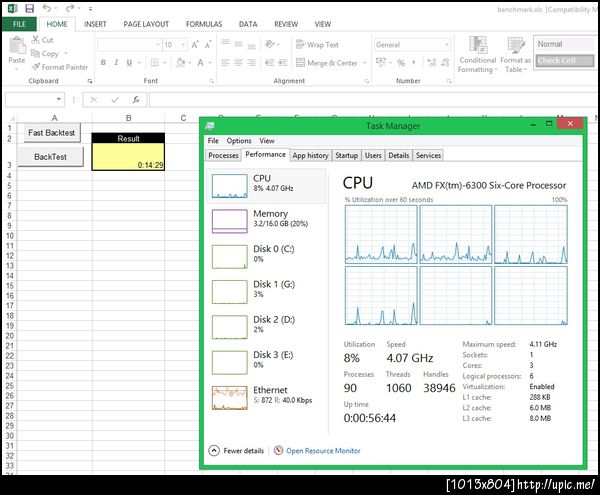This screenshot has height=495, width=600.
Task: Open Resource Monitor link
Action: 323,451
